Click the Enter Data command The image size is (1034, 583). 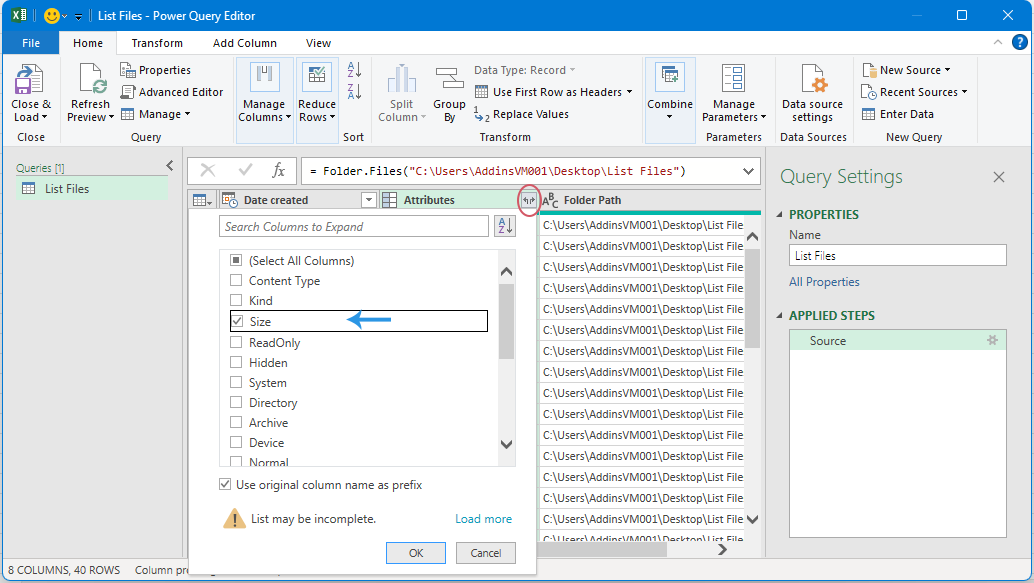point(897,114)
